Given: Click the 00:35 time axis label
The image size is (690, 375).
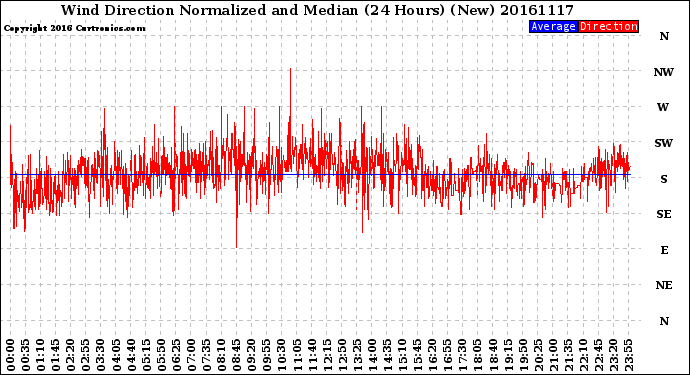Looking at the screenshot, I should (x=26, y=355).
